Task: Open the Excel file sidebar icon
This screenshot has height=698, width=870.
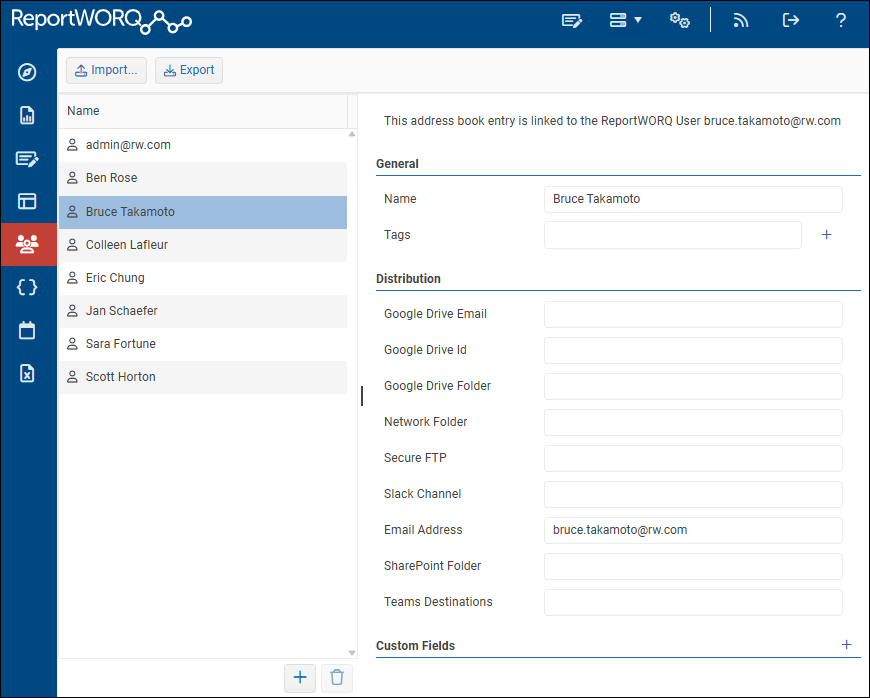Action: 27,373
